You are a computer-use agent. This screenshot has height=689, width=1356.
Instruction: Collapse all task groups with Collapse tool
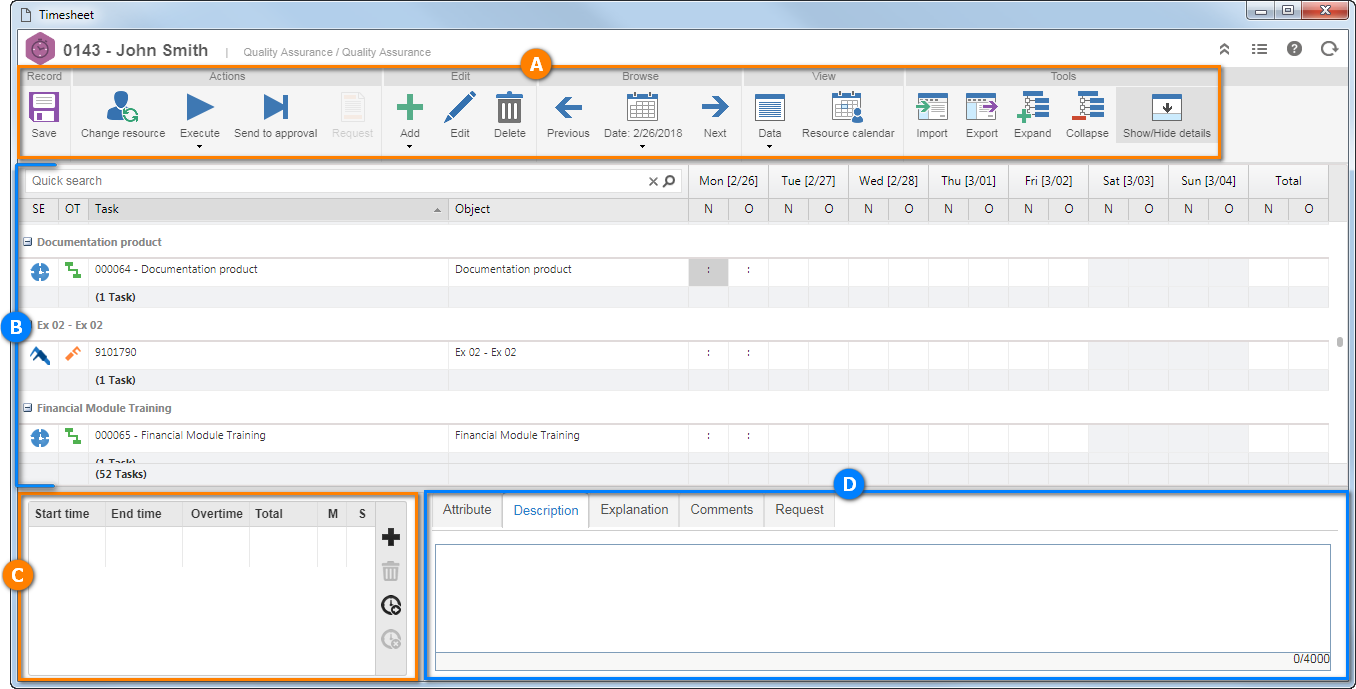(1087, 115)
